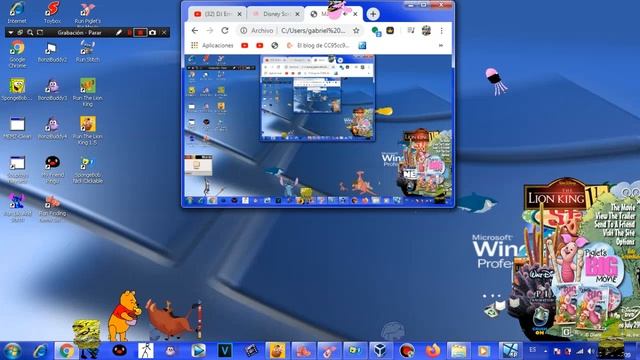The image size is (640, 360).
Task: Click the recorder toolbar camera screenshot icon
Action: point(153,32)
